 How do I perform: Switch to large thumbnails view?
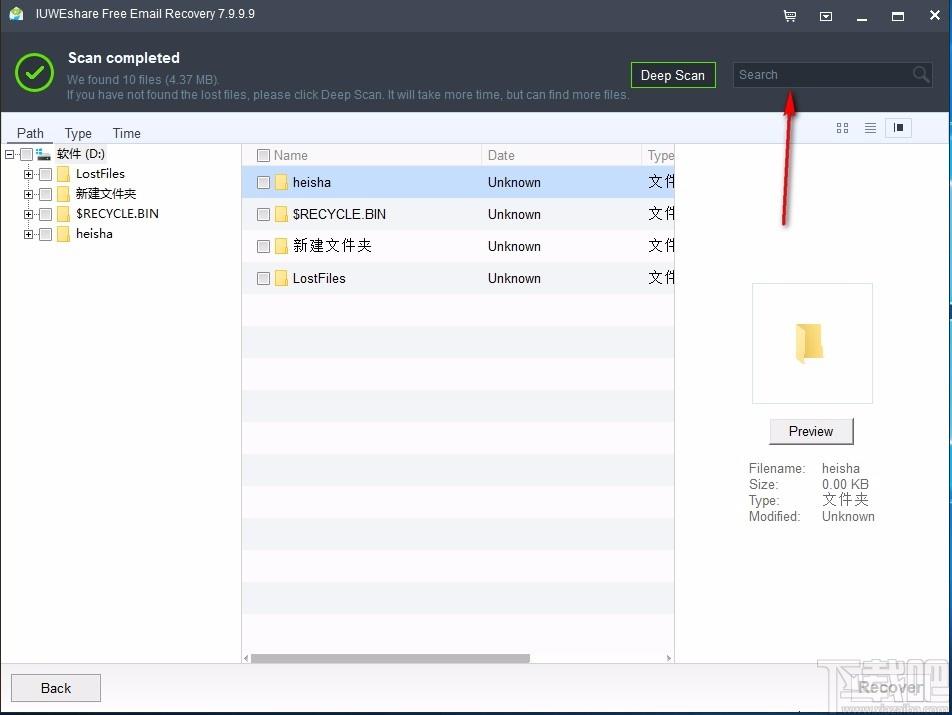click(842, 127)
